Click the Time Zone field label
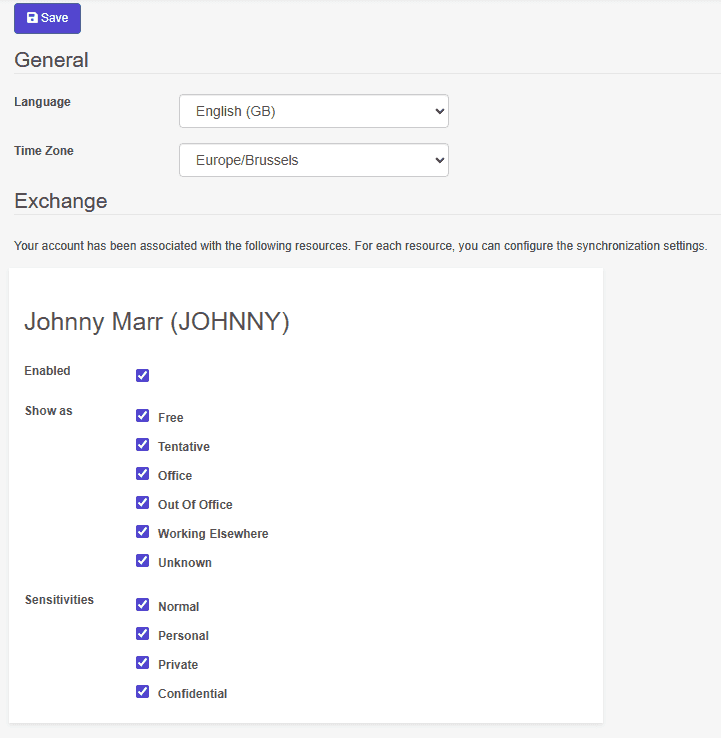The image size is (721, 738). 44,151
